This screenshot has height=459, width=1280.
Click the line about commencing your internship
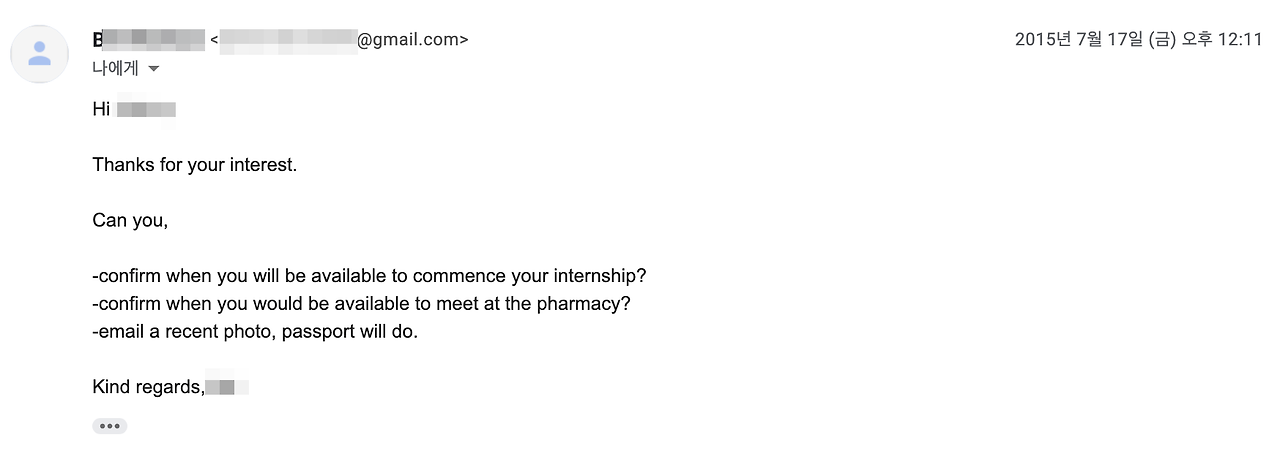click(x=369, y=276)
